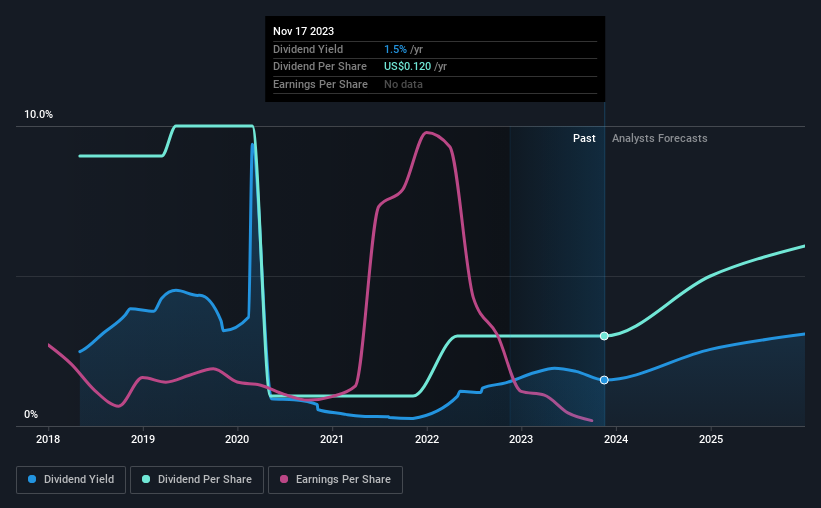Click the US$0.120 dividend per share value
This screenshot has width=821, height=508.
(x=407, y=67)
